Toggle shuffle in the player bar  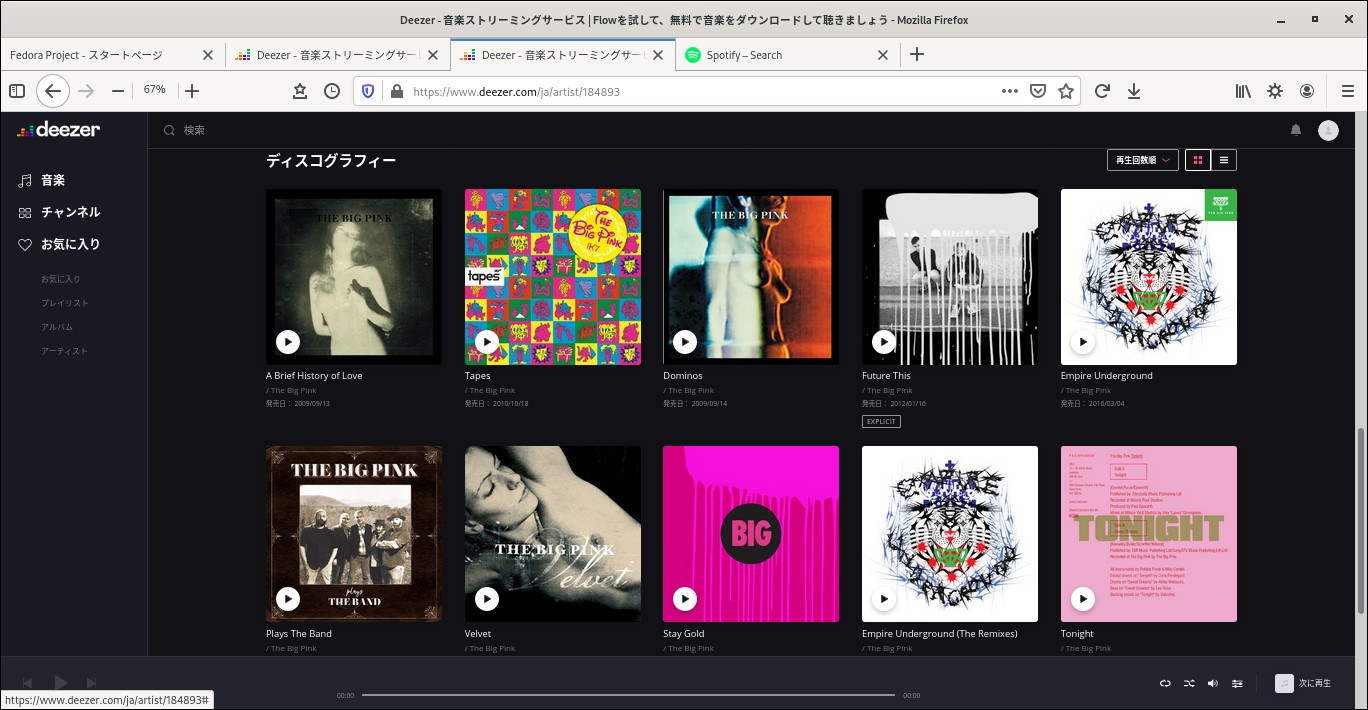pyautogui.click(x=1189, y=683)
